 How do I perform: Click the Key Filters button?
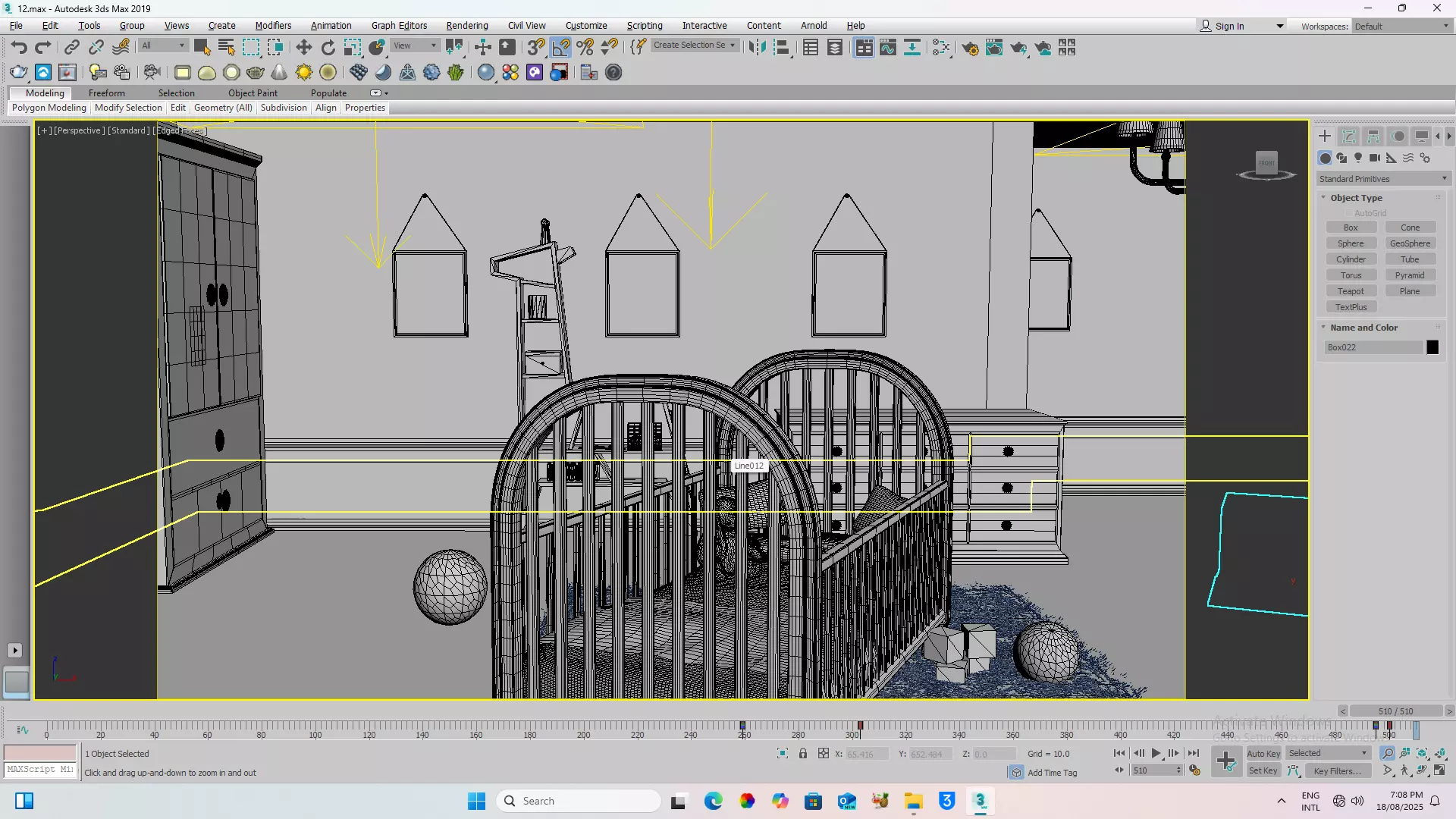[1337, 770]
